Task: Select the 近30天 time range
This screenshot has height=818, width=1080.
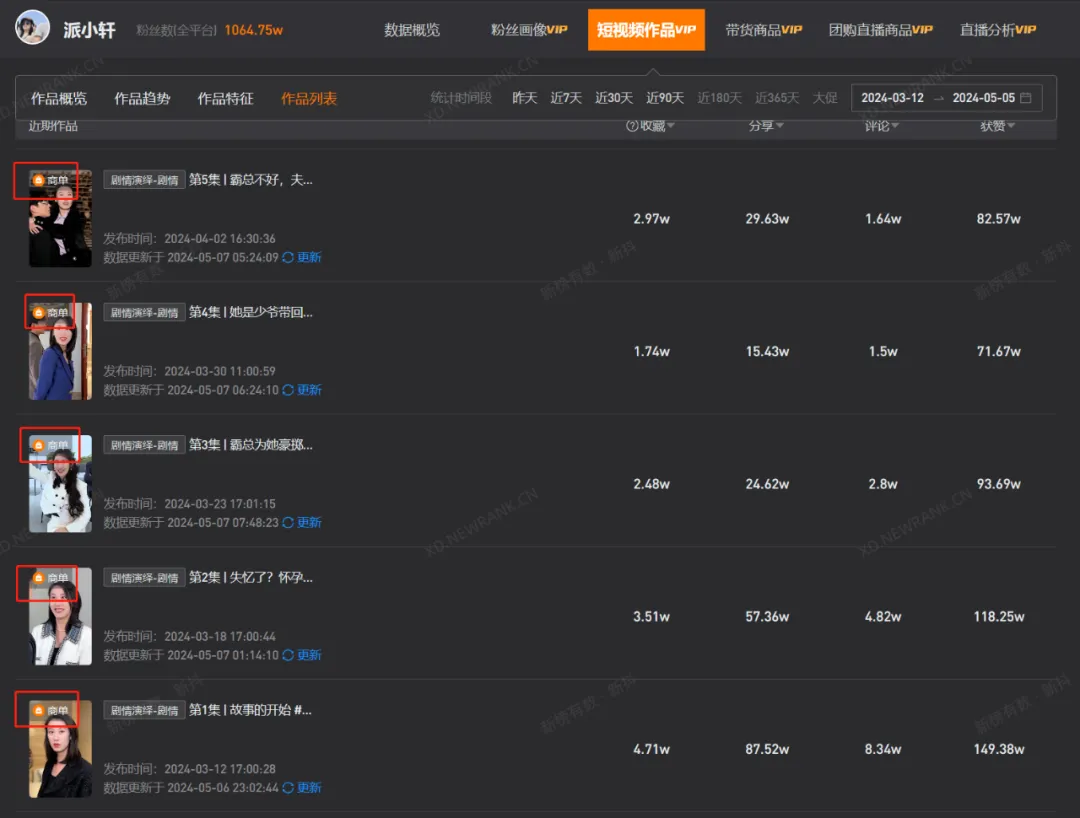Action: [x=614, y=98]
